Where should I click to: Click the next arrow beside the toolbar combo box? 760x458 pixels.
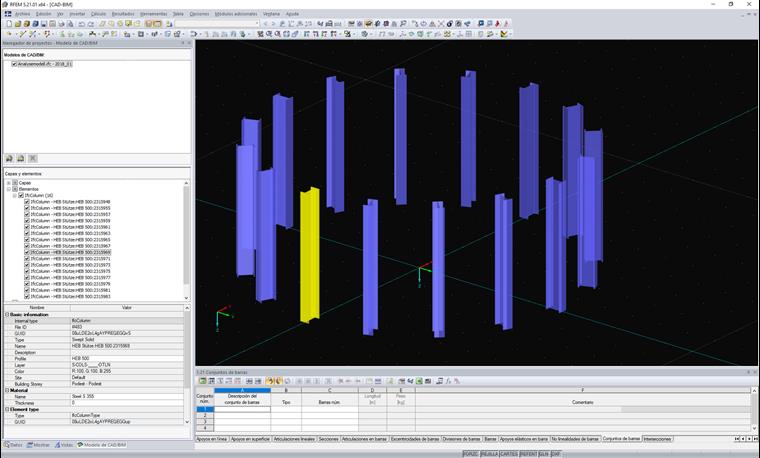pyautogui.click(x=273, y=23)
